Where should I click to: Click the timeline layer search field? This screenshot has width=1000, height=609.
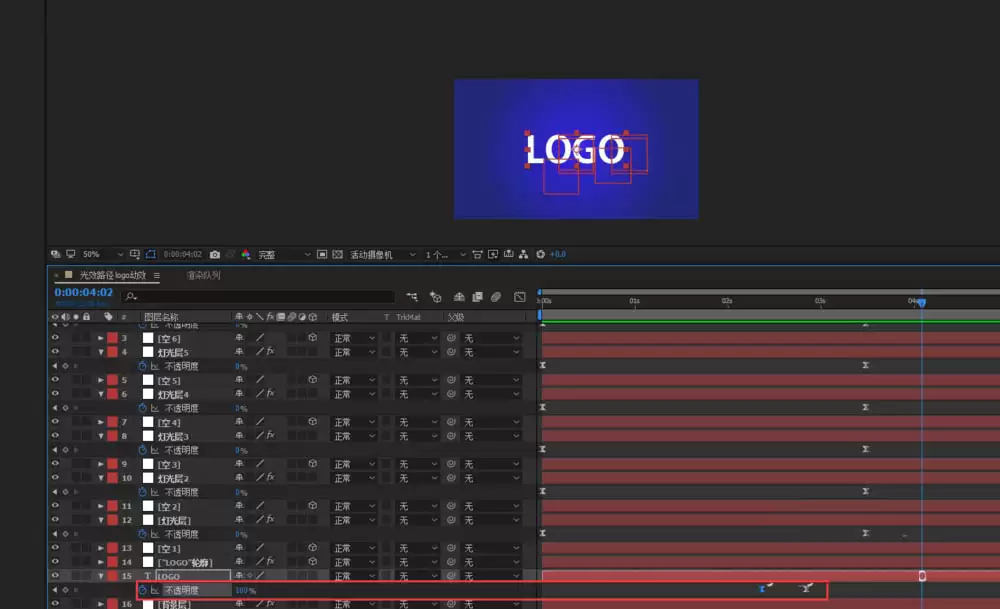[259, 297]
